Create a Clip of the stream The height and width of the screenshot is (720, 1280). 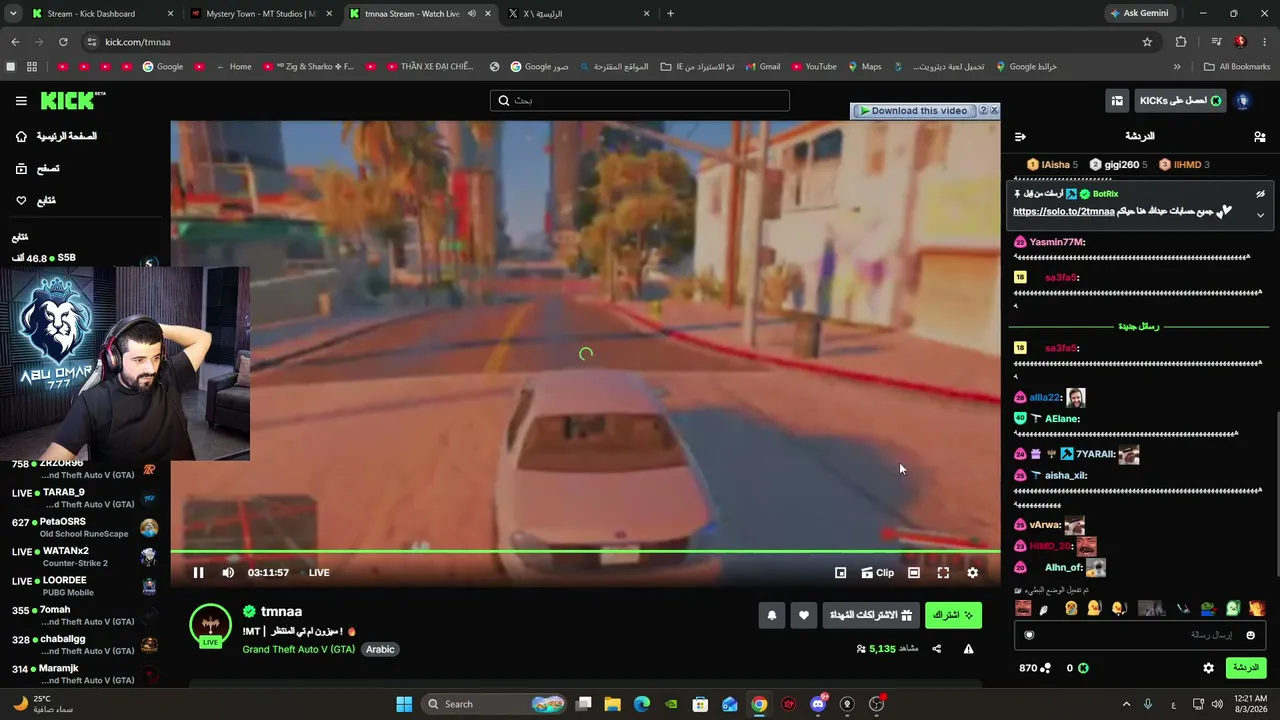click(877, 573)
